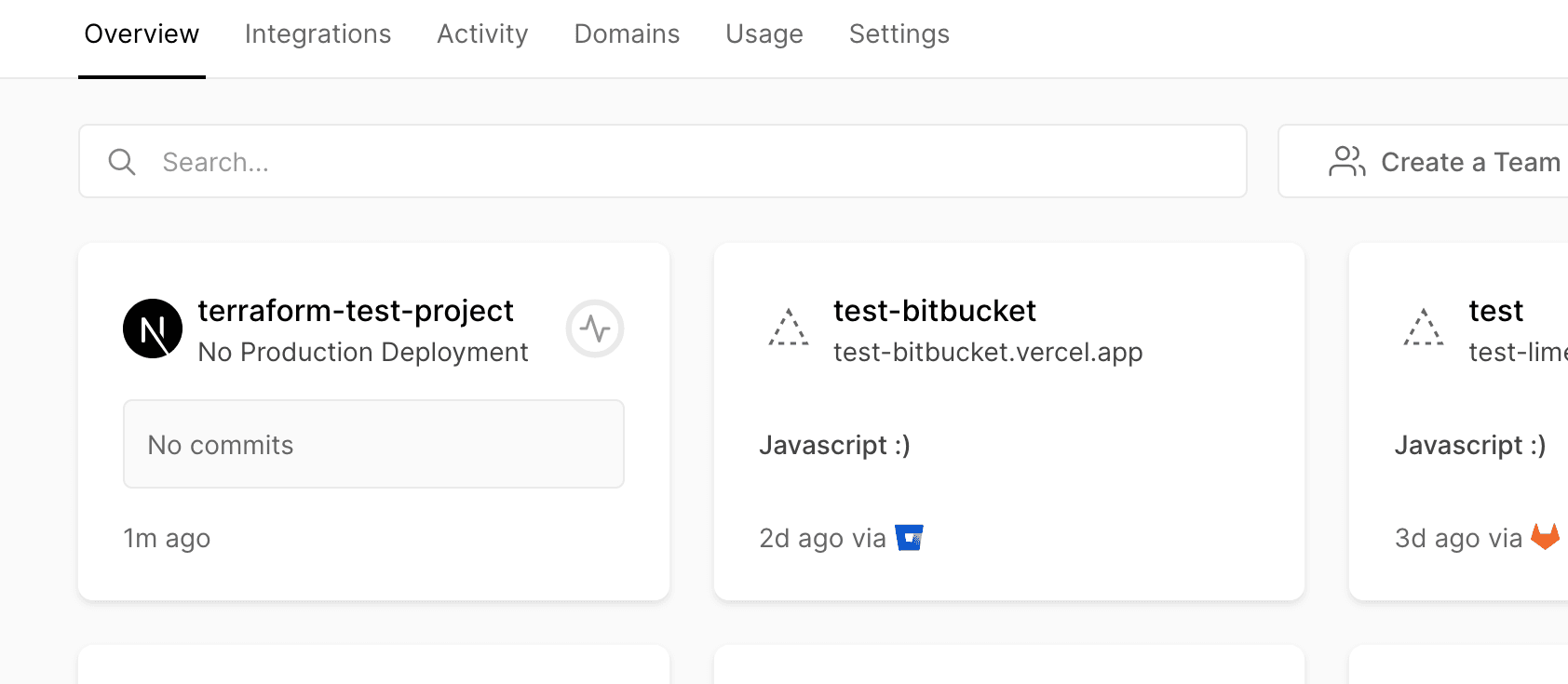Click the dashed triangle icon beside test-bitbucket
1568x684 pixels.
coord(789,329)
